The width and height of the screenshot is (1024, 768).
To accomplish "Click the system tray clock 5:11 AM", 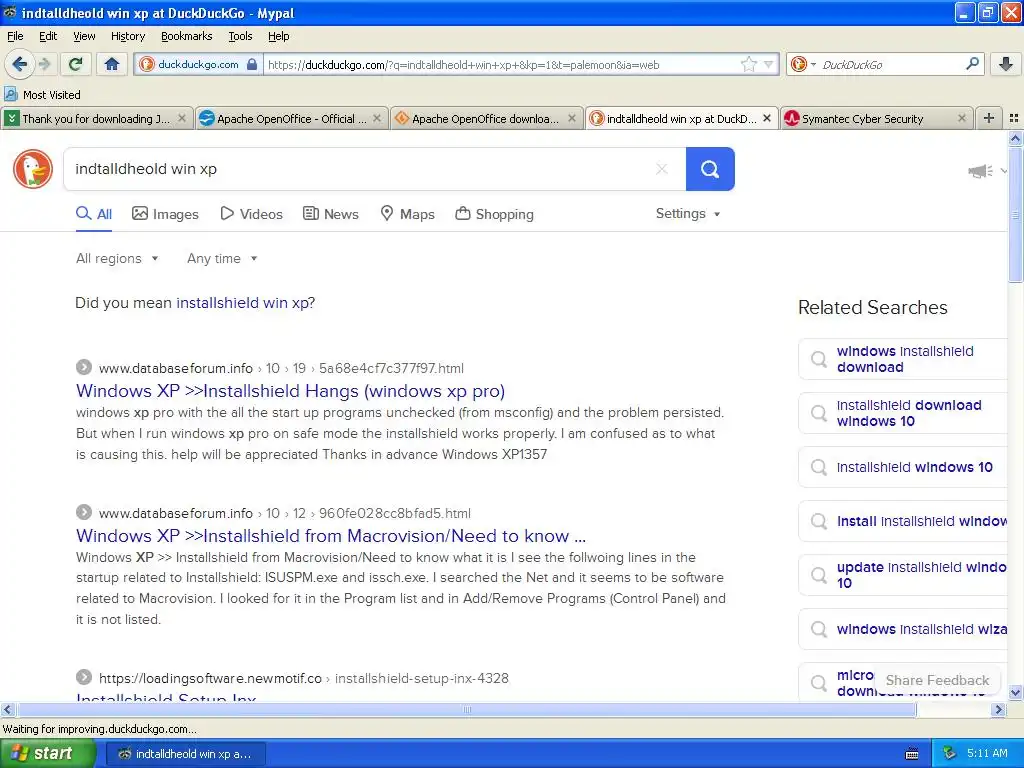I will point(987,754).
